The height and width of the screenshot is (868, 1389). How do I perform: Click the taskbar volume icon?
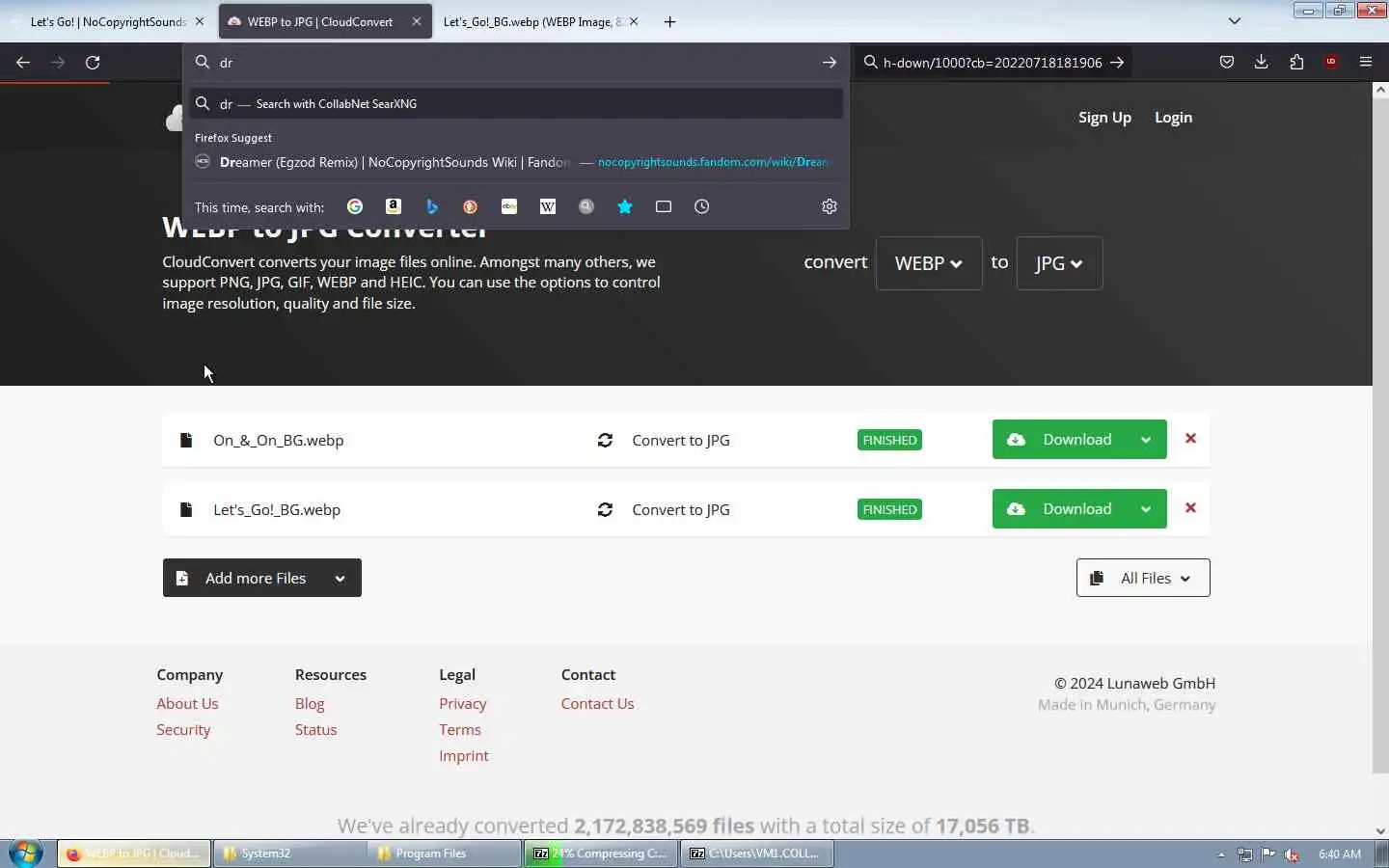(1293, 854)
